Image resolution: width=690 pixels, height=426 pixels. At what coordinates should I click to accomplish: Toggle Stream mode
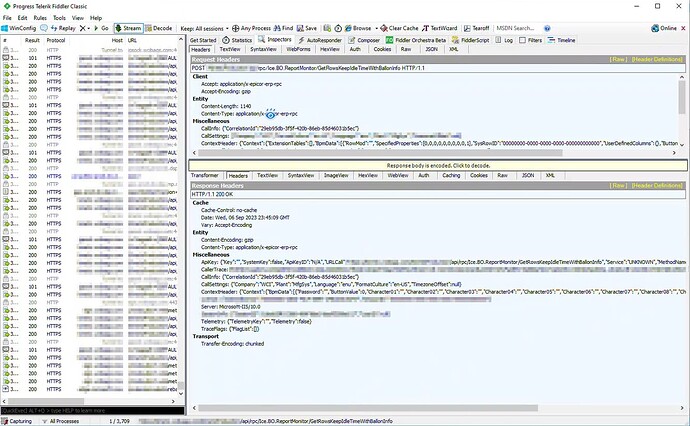[x=128, y=28]
